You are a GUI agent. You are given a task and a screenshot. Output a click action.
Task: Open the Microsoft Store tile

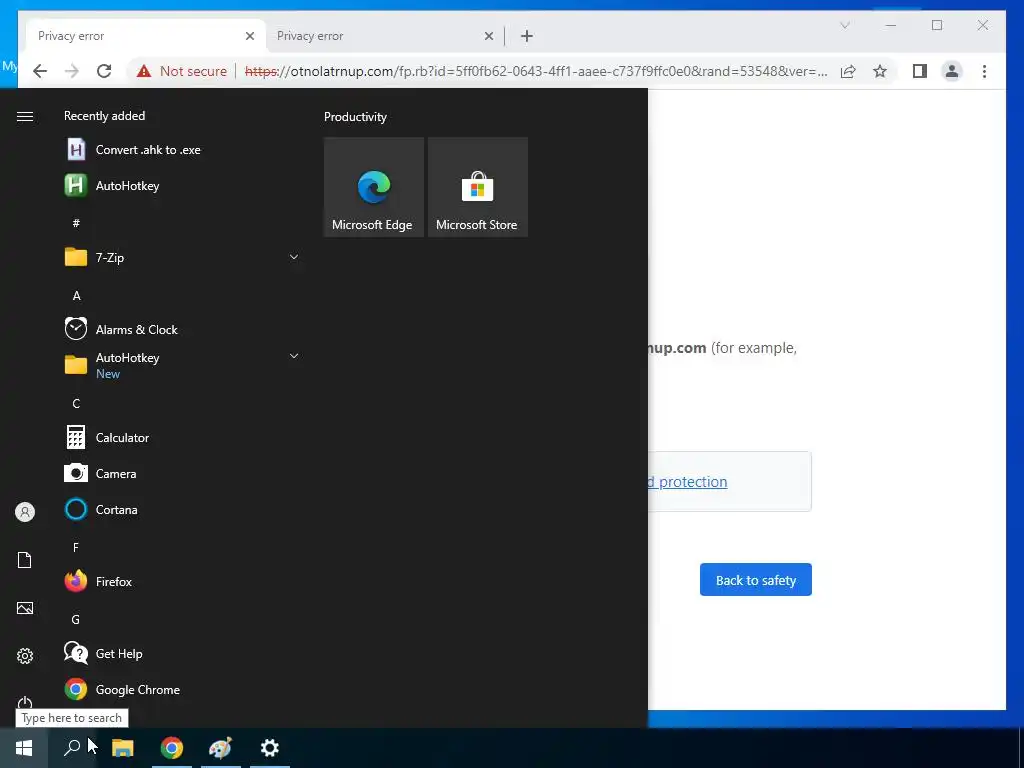477,187
